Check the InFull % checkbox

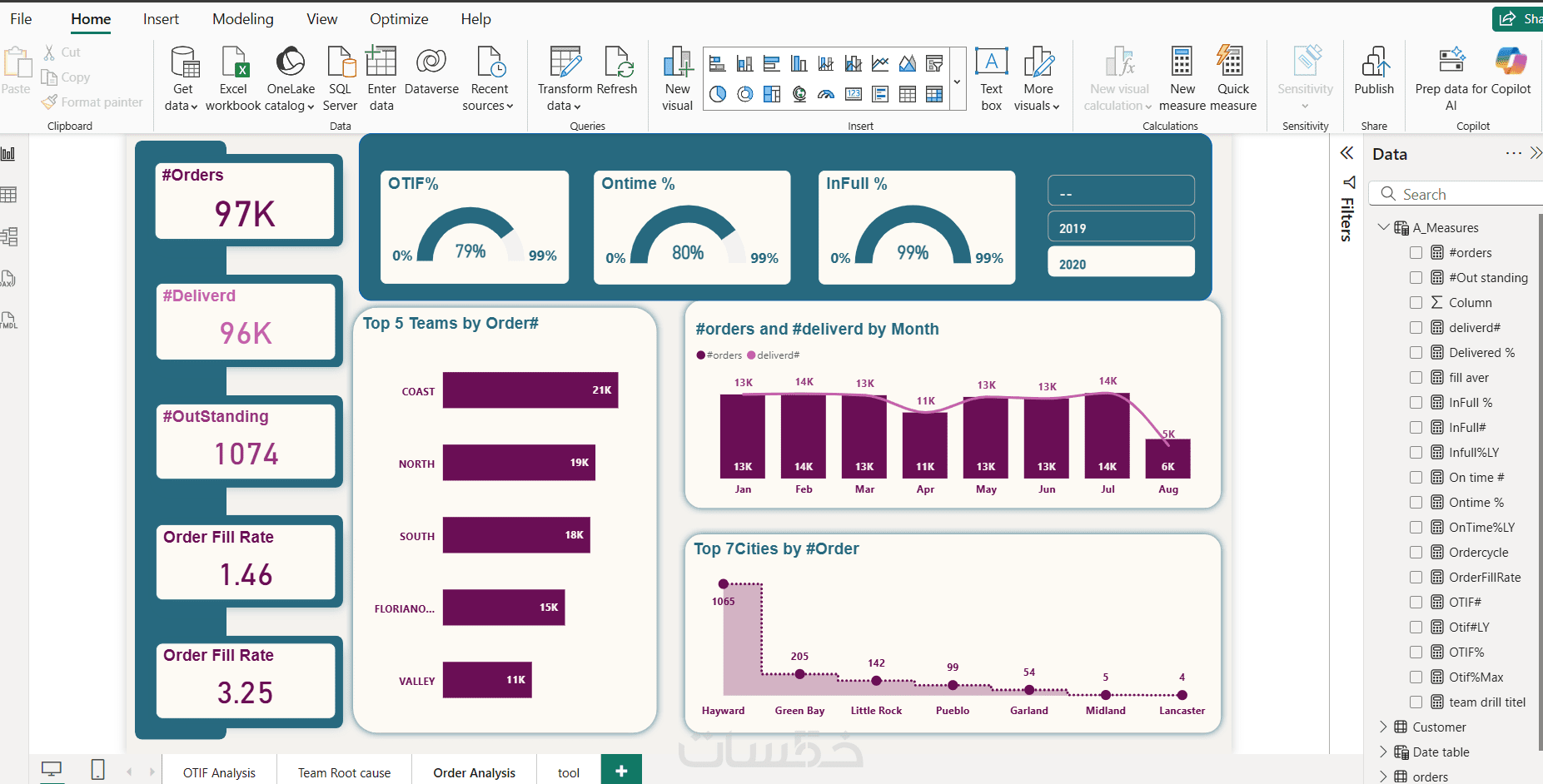pos(1416,402)
